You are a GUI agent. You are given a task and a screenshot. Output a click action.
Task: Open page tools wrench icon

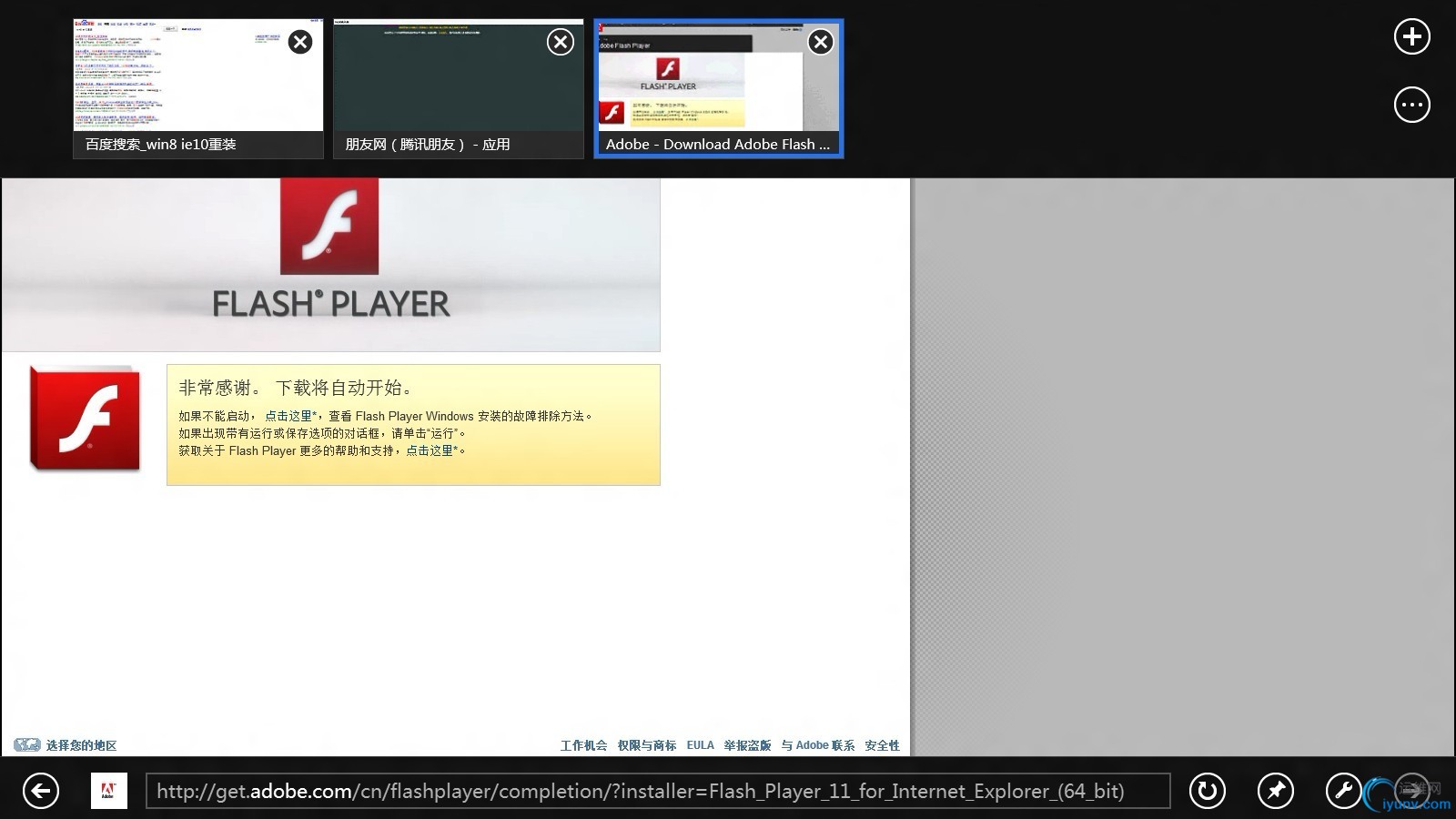(x=1344, y=791)
